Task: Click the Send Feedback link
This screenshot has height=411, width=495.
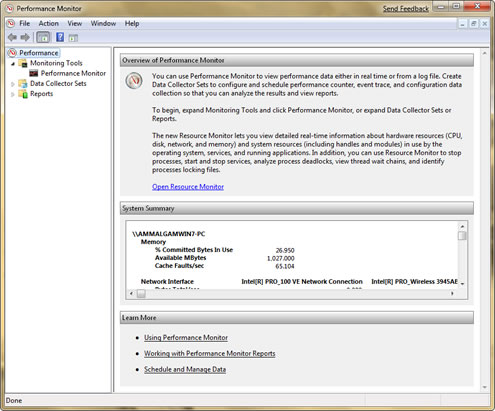Action: coord(406,9)
